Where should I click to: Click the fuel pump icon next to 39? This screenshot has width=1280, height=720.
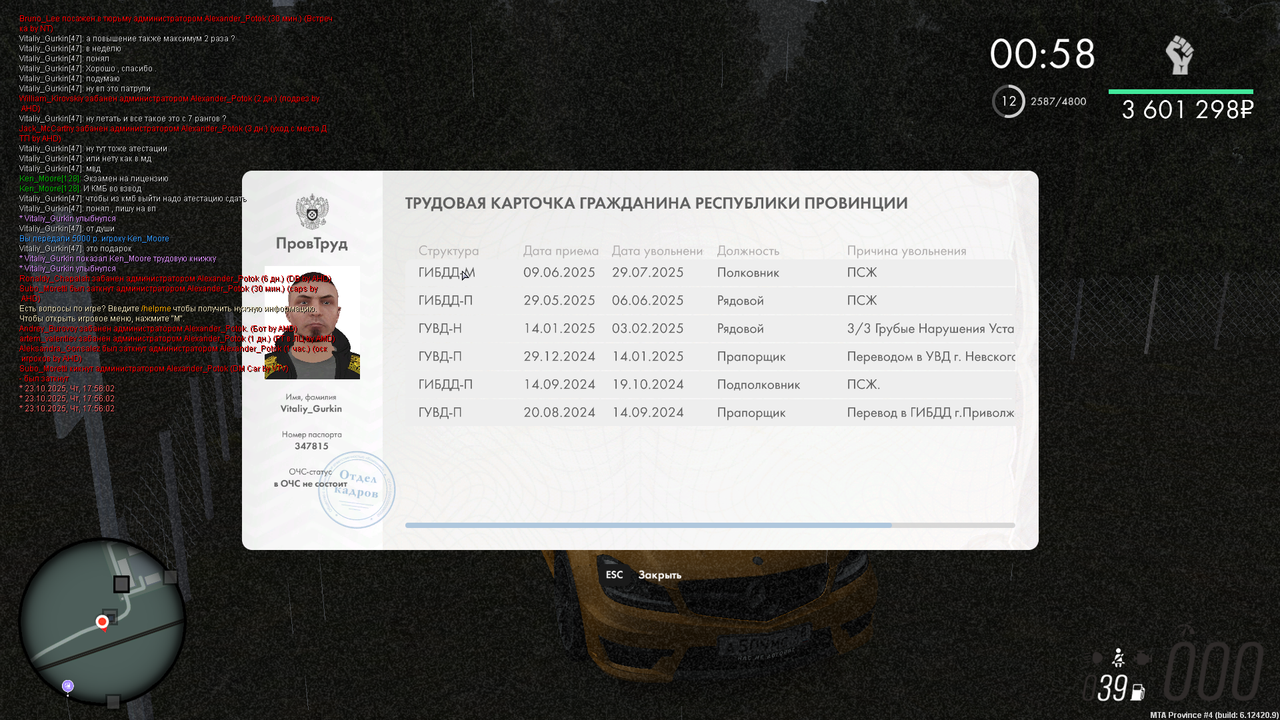tap(1139, 691)
